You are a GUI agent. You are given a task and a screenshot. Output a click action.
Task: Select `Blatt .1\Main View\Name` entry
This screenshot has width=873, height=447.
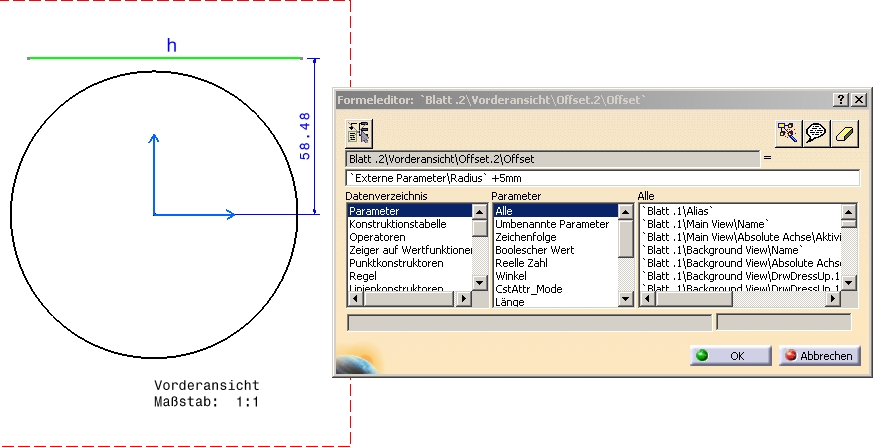(740, 224)
